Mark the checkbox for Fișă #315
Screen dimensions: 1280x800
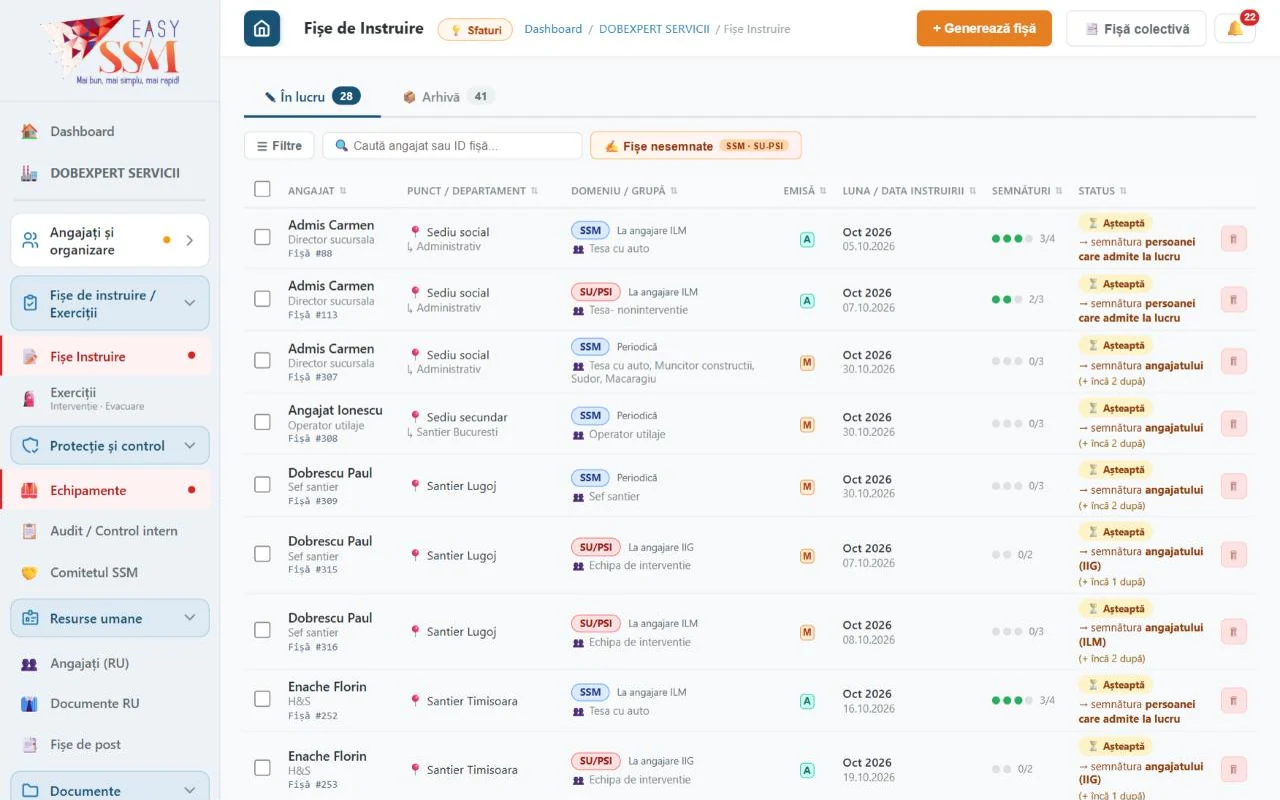262,553
